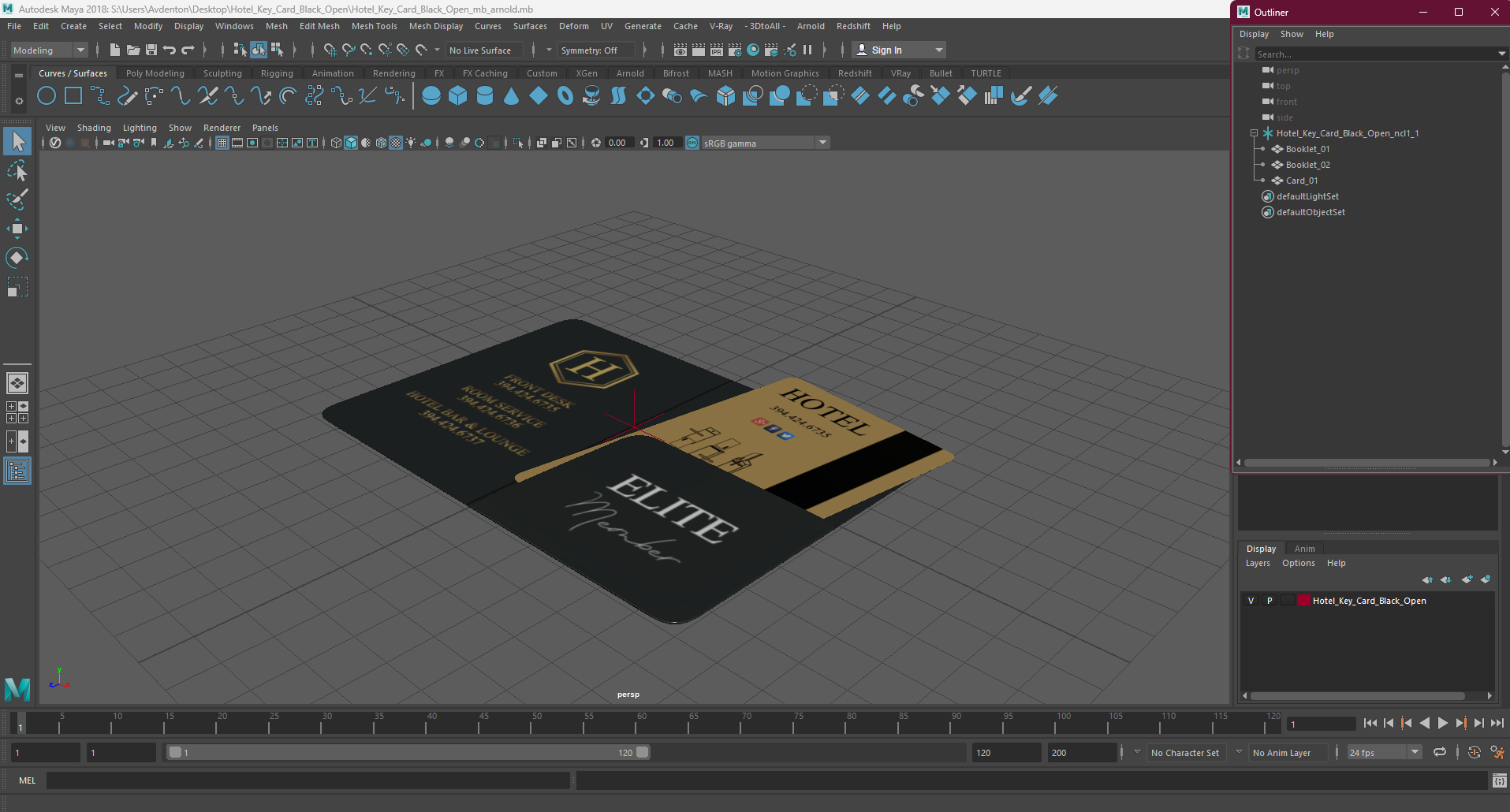Click the Undo icon
The image size is (1510, 812).
click(x=170, y=50)
